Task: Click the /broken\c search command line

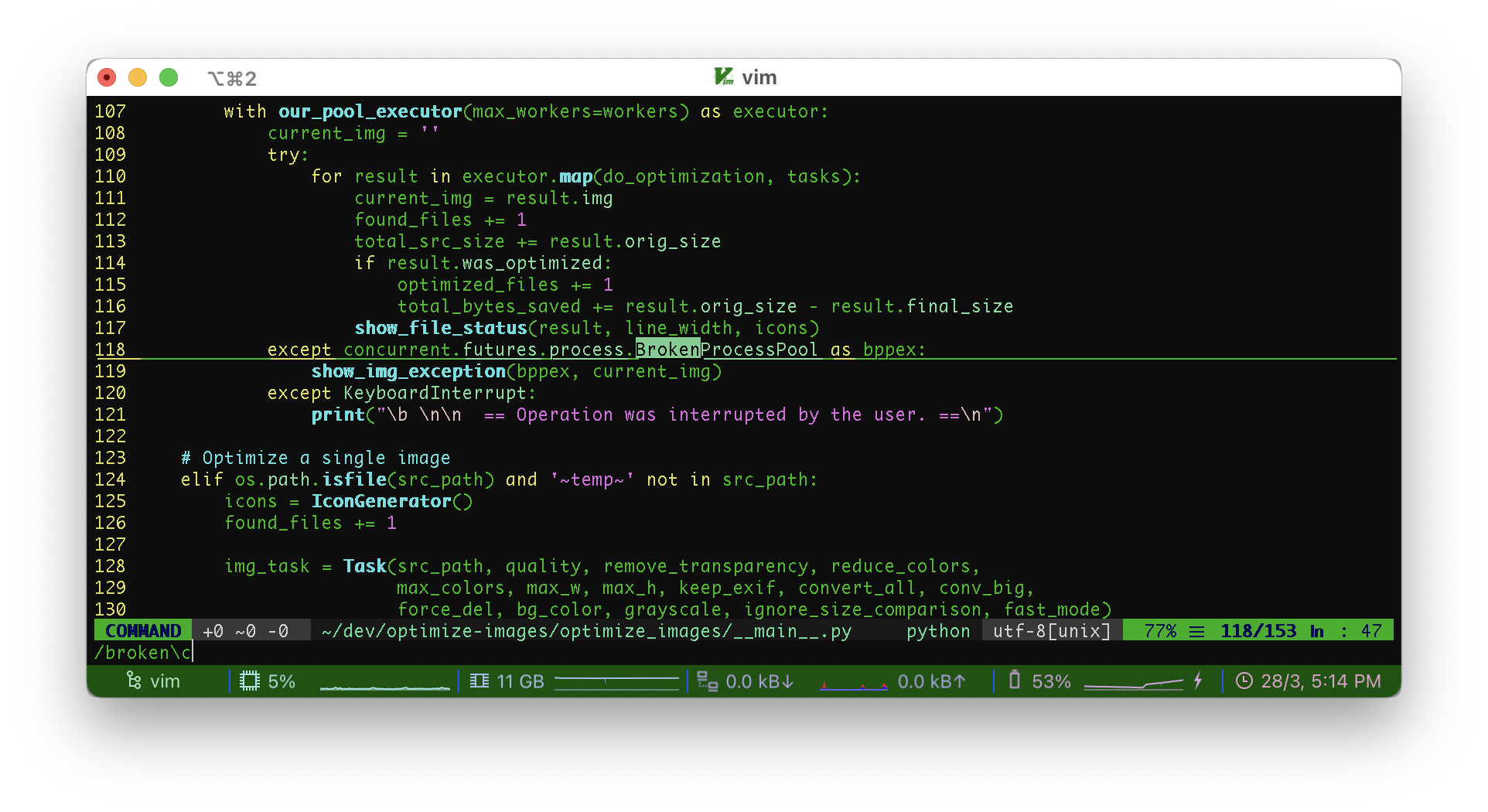Action: coord(143,653)
